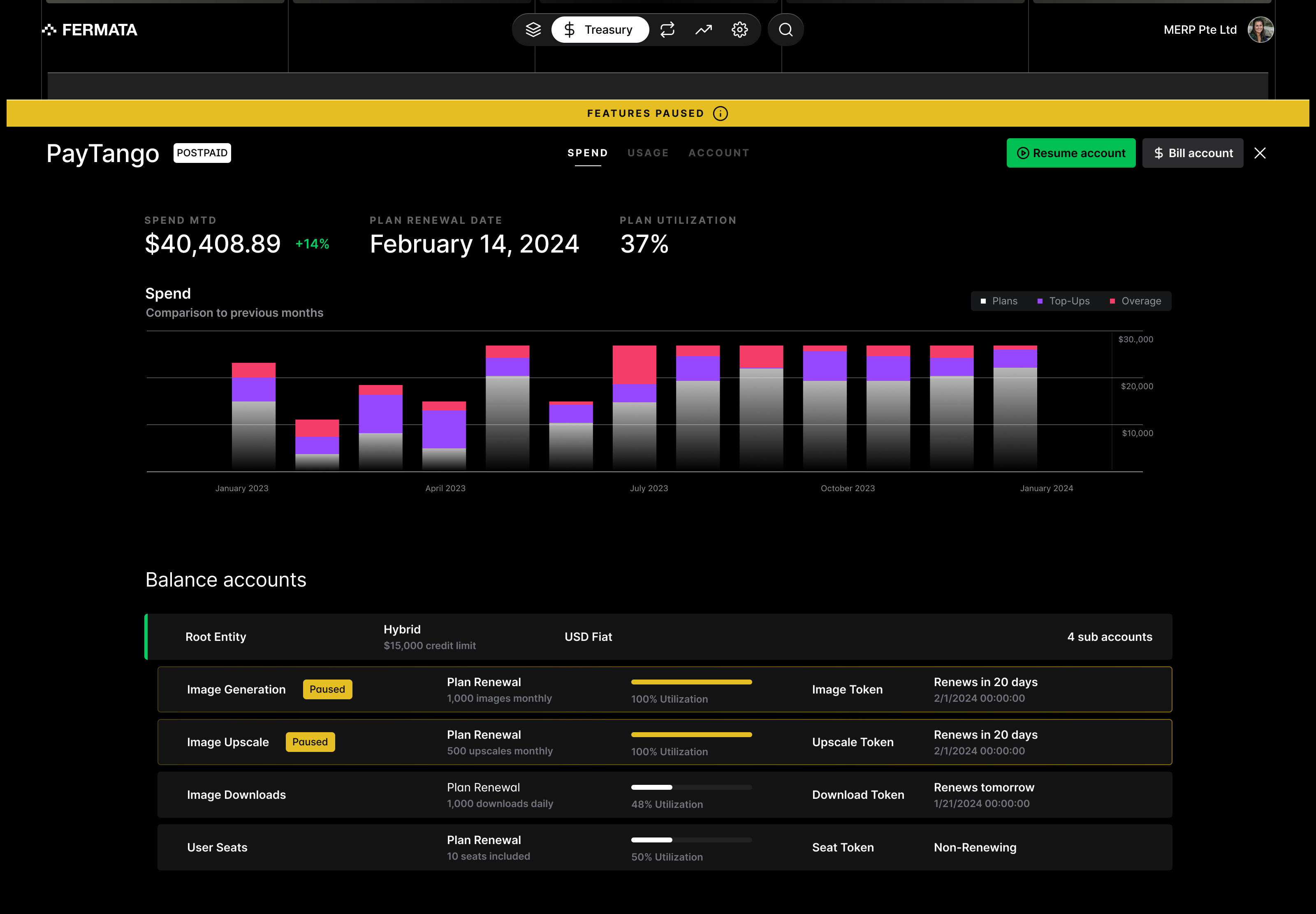Click the user profile avatar

tap(1260, 30)
